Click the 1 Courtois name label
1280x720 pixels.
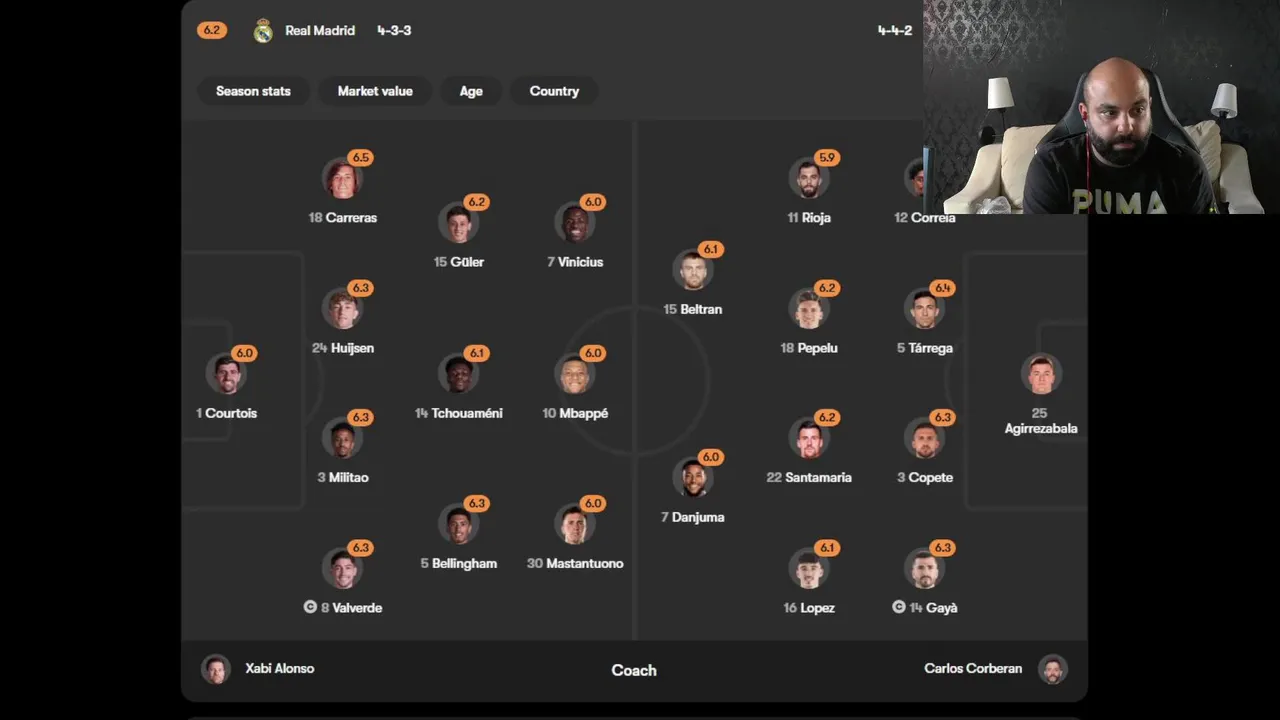point(227,413)
